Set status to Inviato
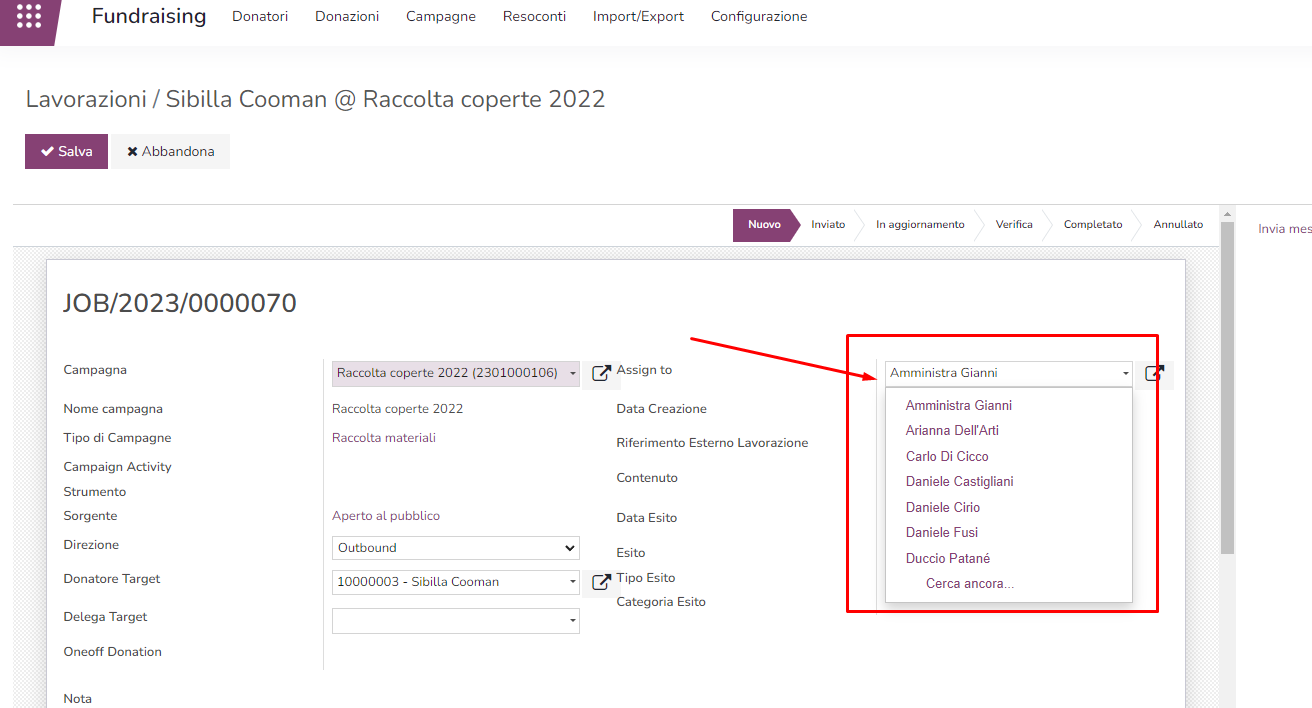1312x708 pixels. (828, 225)
